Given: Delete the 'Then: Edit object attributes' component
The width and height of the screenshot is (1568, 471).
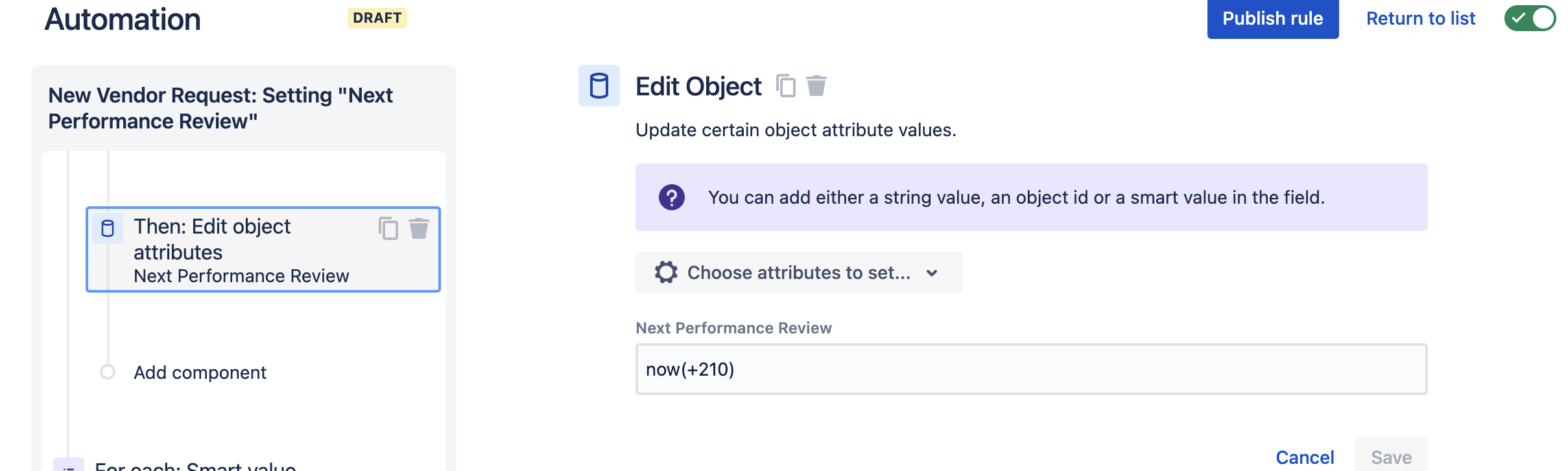Looking at the screenshot, I should point(419,228).
